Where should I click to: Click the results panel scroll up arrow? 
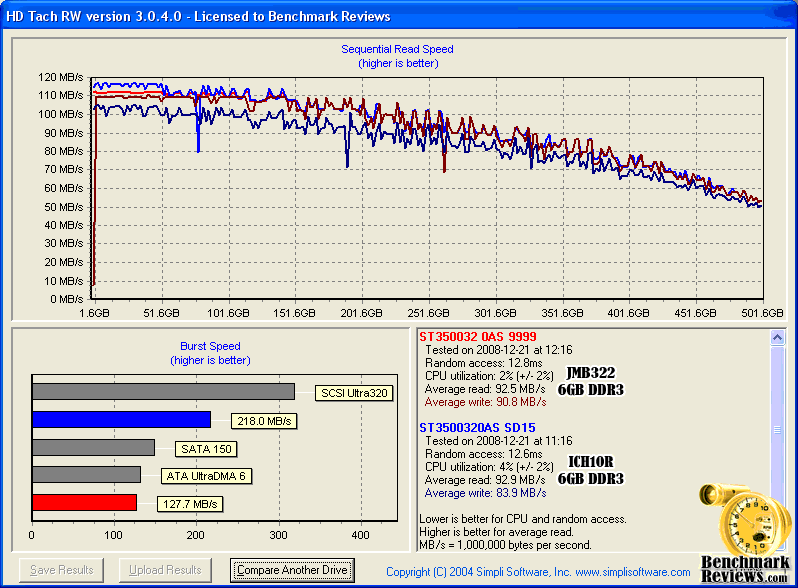point(777,337)
